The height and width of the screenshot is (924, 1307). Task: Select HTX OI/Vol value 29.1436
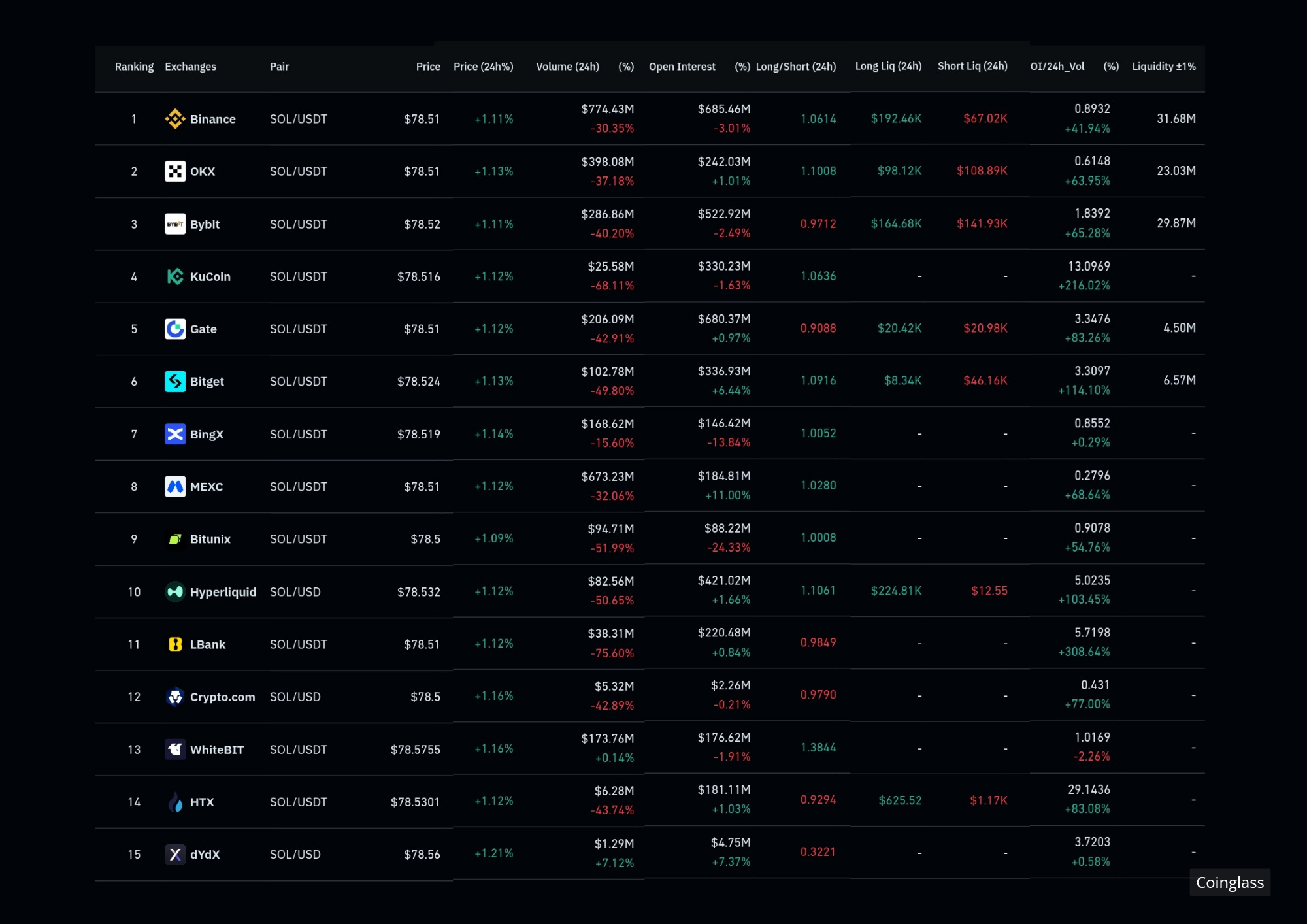[x=1089, y=789]
